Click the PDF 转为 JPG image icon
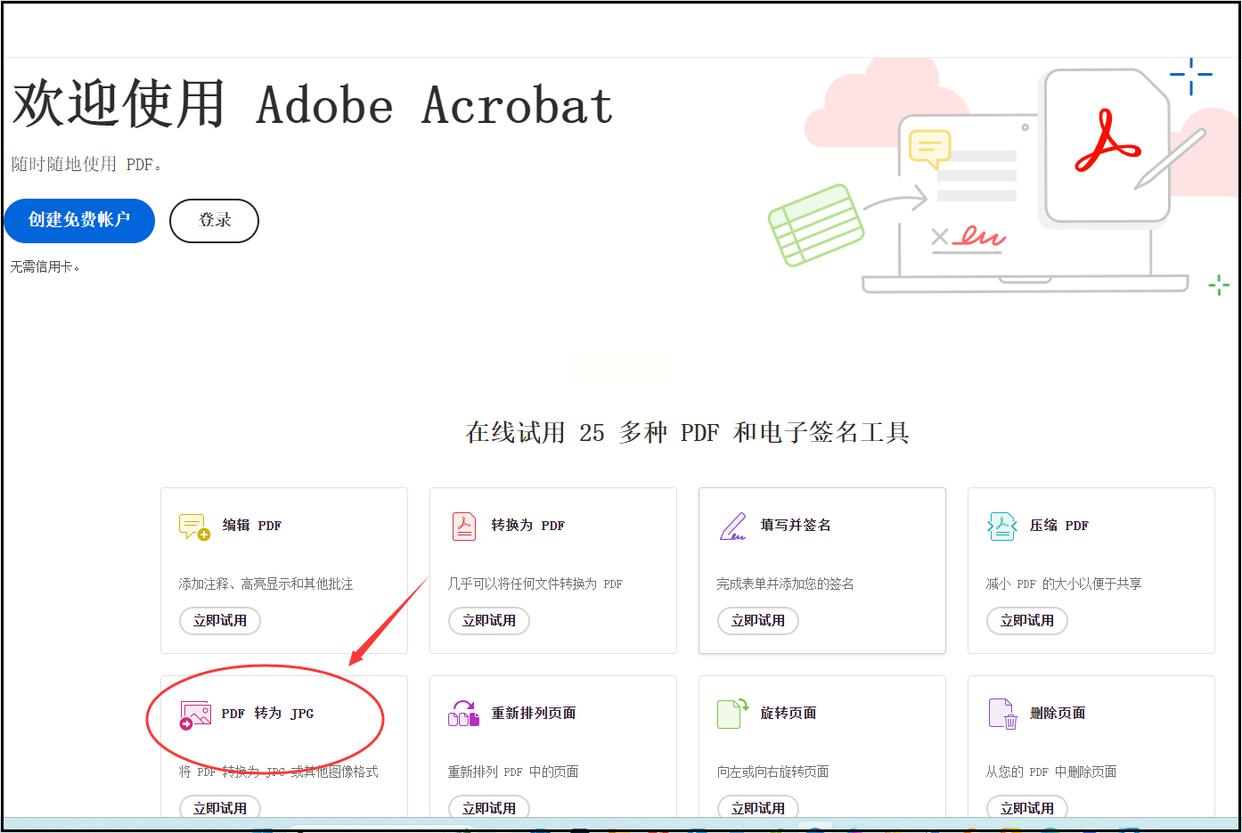Image resolution: width=1242 pixels, height=833 pixels. (194, 715)
